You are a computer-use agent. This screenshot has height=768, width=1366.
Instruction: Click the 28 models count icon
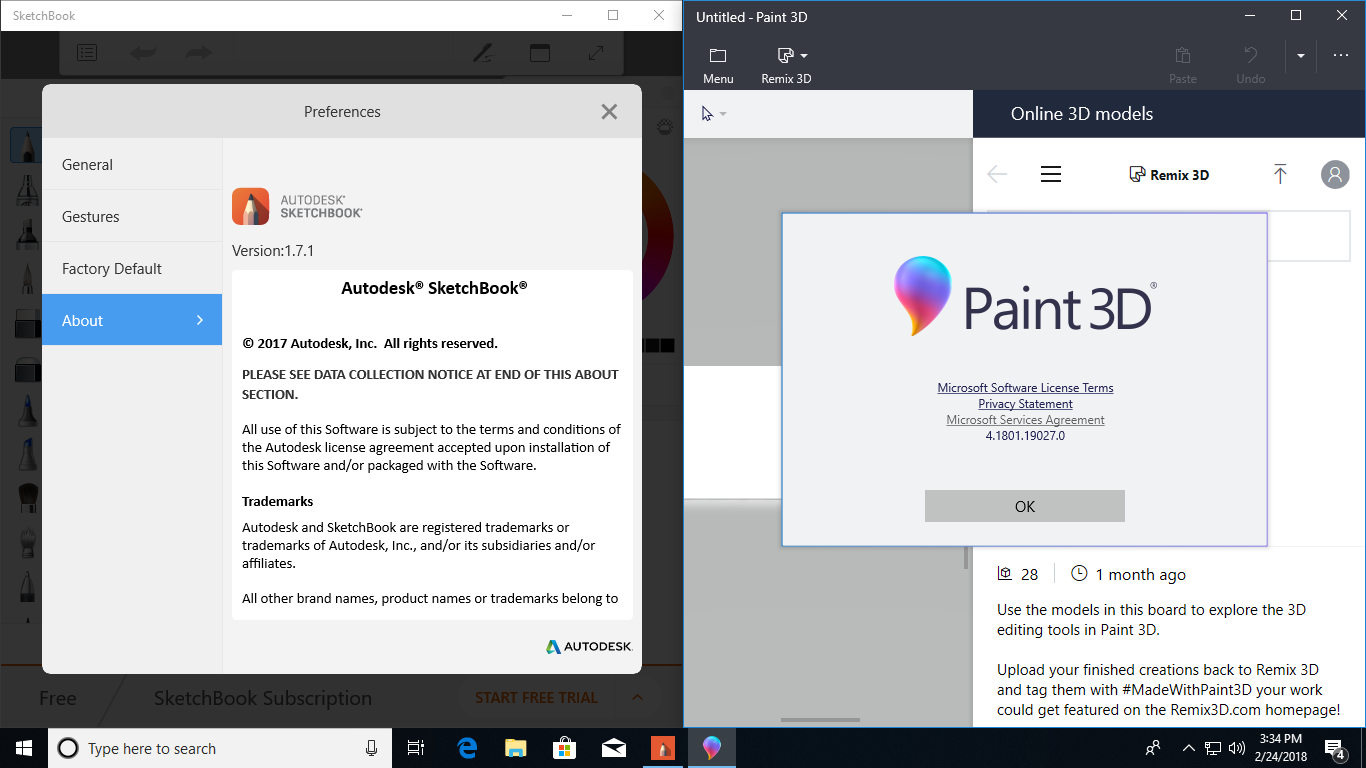[1005, 574]
